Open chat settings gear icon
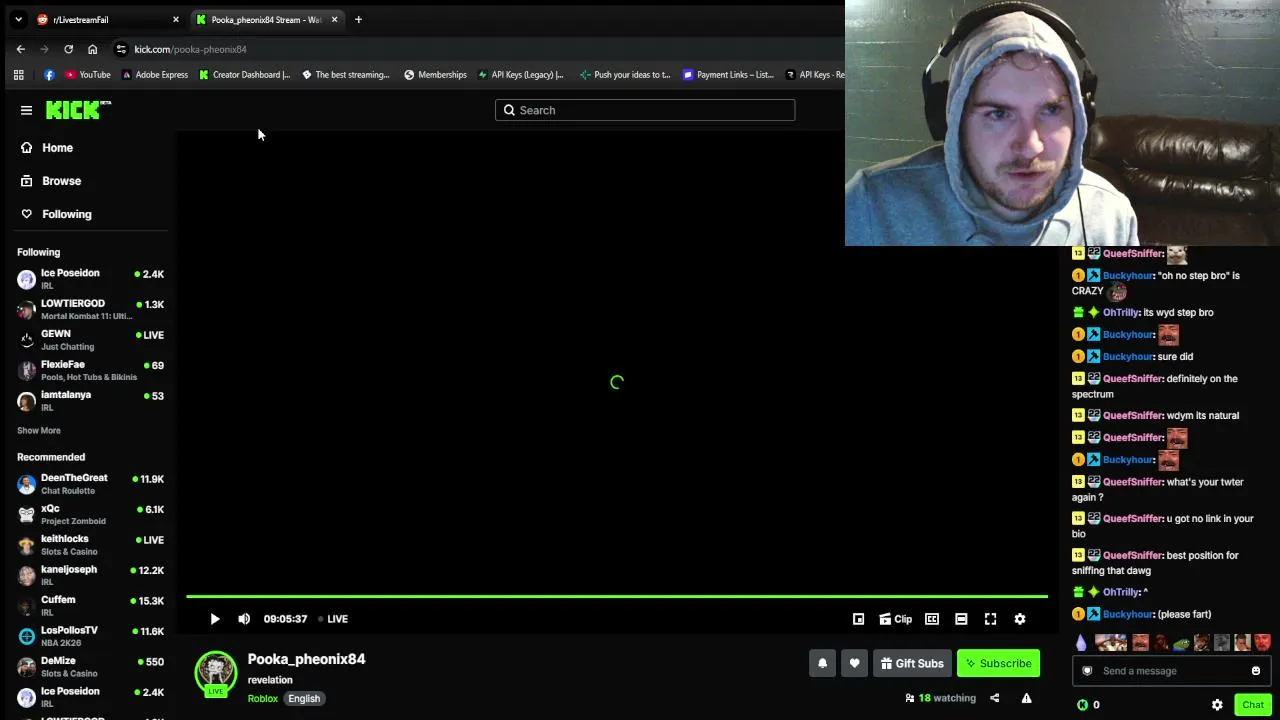The height and width of the screenshot is (720, 1280). click(x=1217, y=705)
